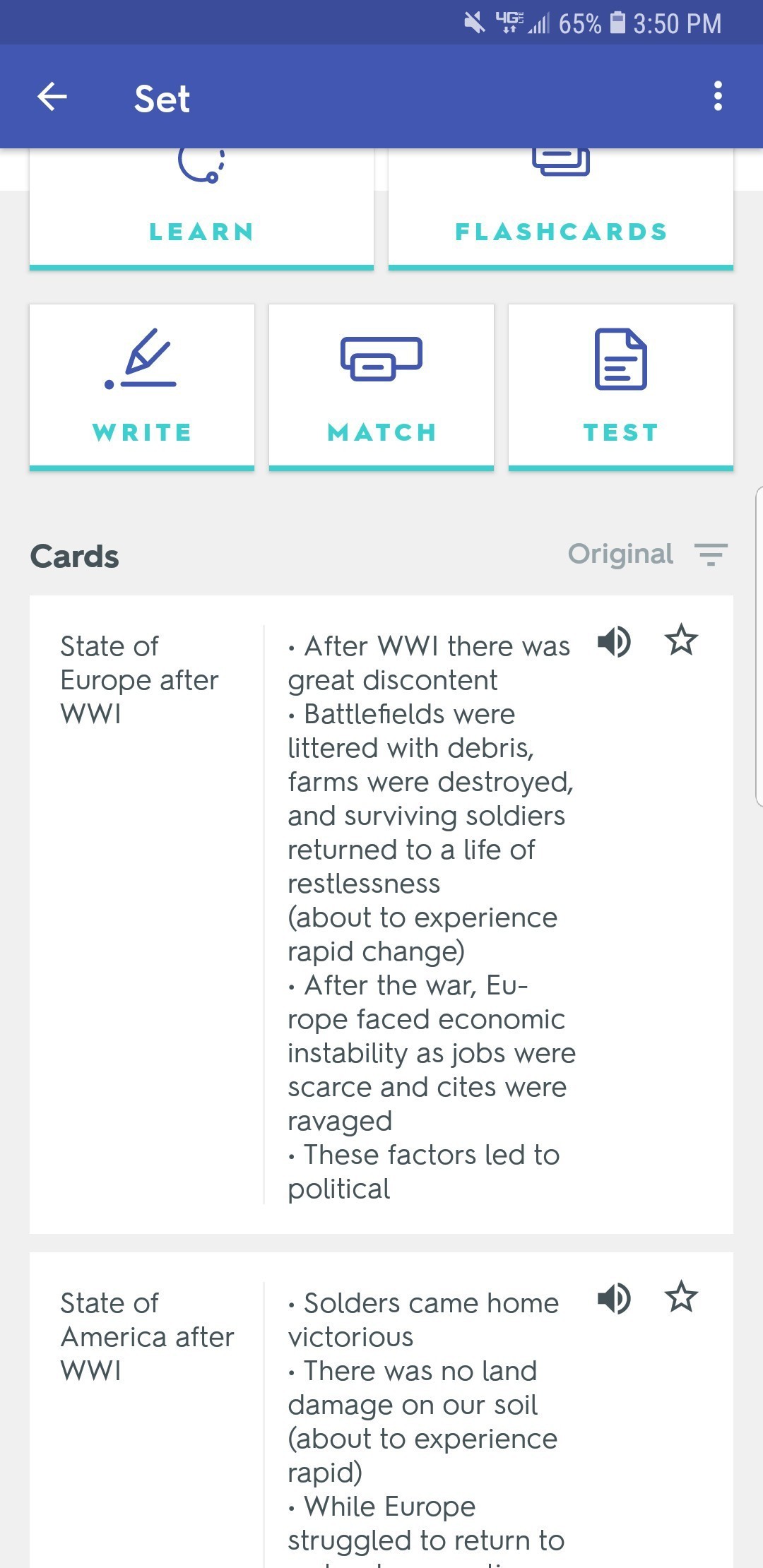Tap the battery status bar icon
This screenshot has width=763, height=1568.
click(x=617, y=23)
